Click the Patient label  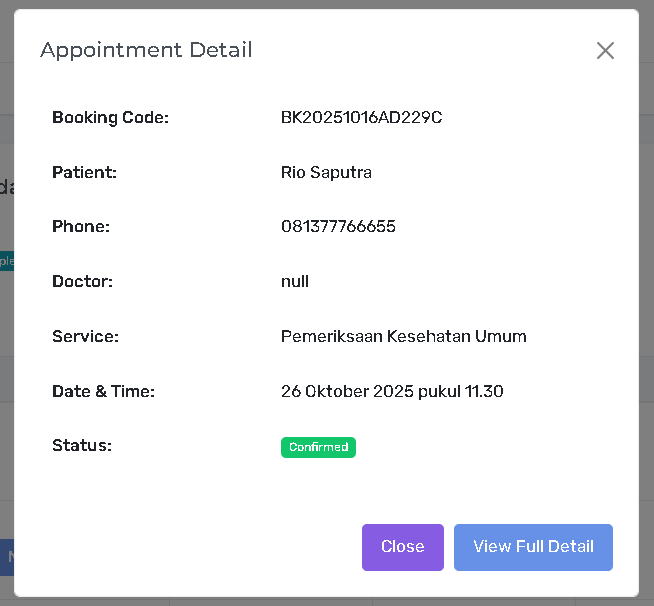(x=84, y=172)
